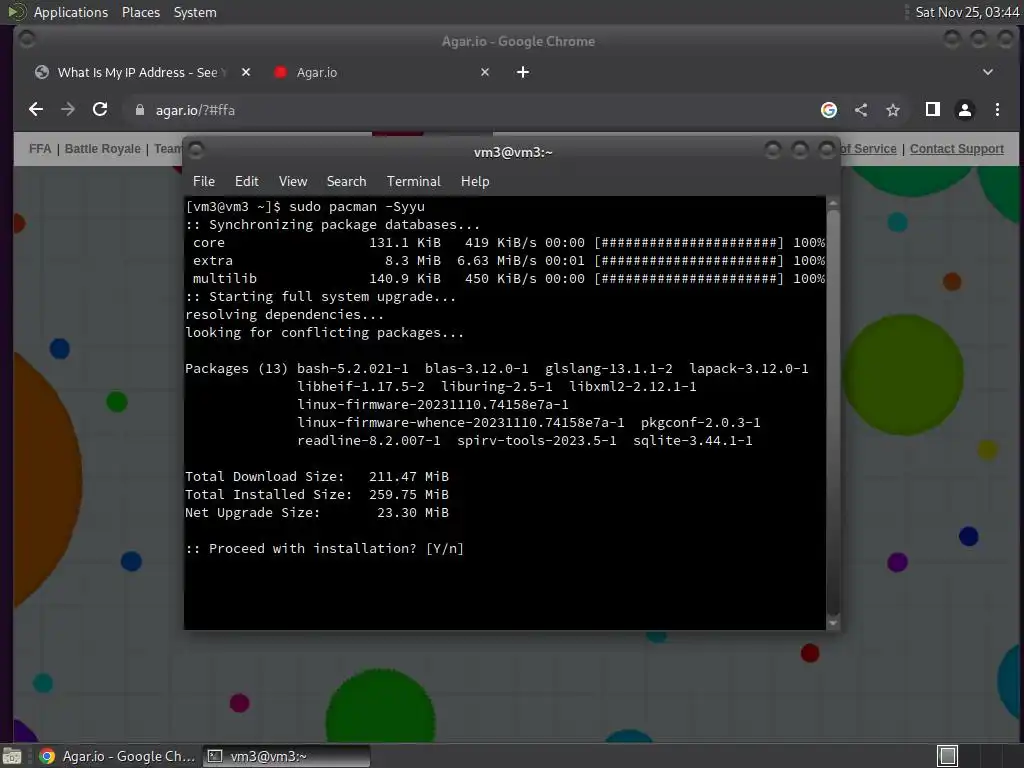Go back in Chrome with the back arrow
The width and height of the screenshot is (1024, 768).
(36, 110)
